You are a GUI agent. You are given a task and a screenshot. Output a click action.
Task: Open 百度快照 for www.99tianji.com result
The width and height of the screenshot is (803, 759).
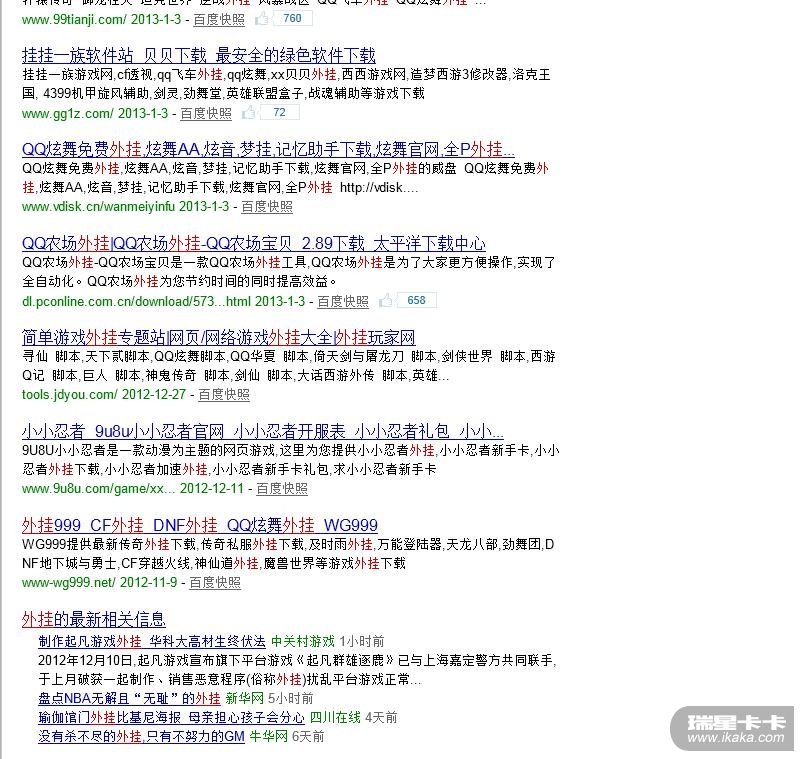[x=219, y=19]
